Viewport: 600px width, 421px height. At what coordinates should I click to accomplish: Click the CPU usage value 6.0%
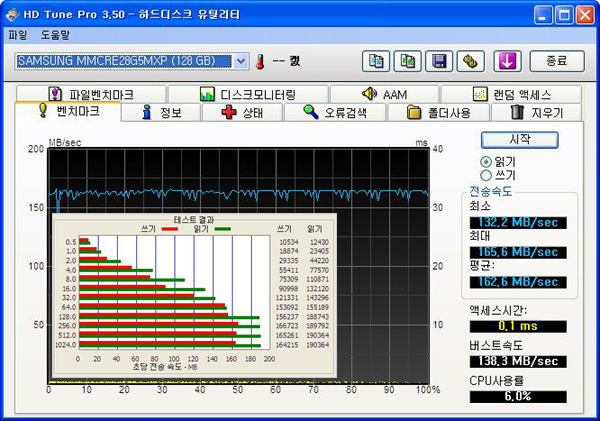point(518,397)
